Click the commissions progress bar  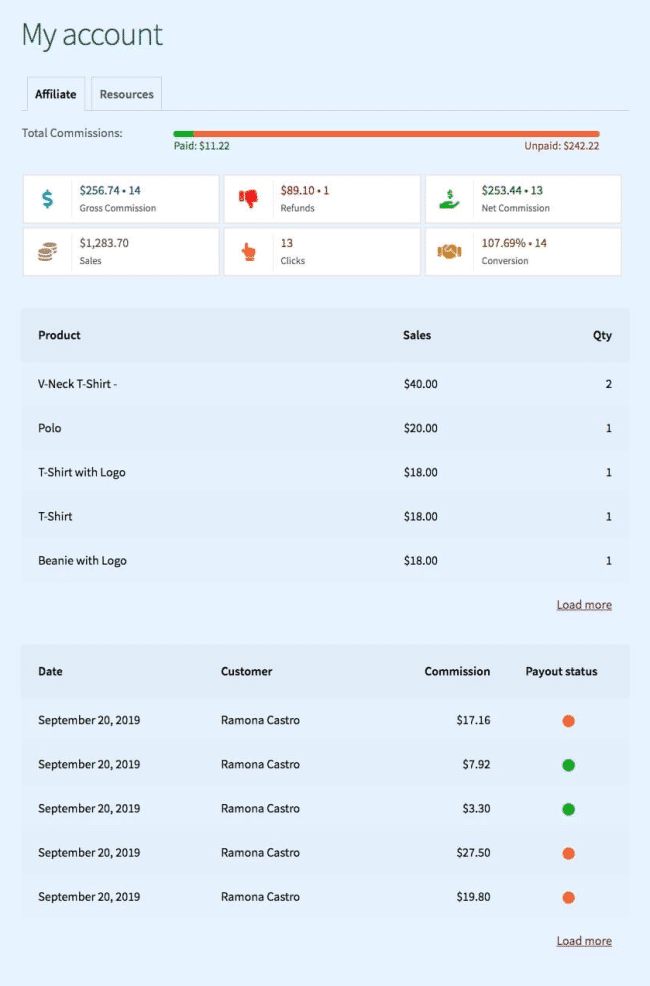click(x=388, y=133)
